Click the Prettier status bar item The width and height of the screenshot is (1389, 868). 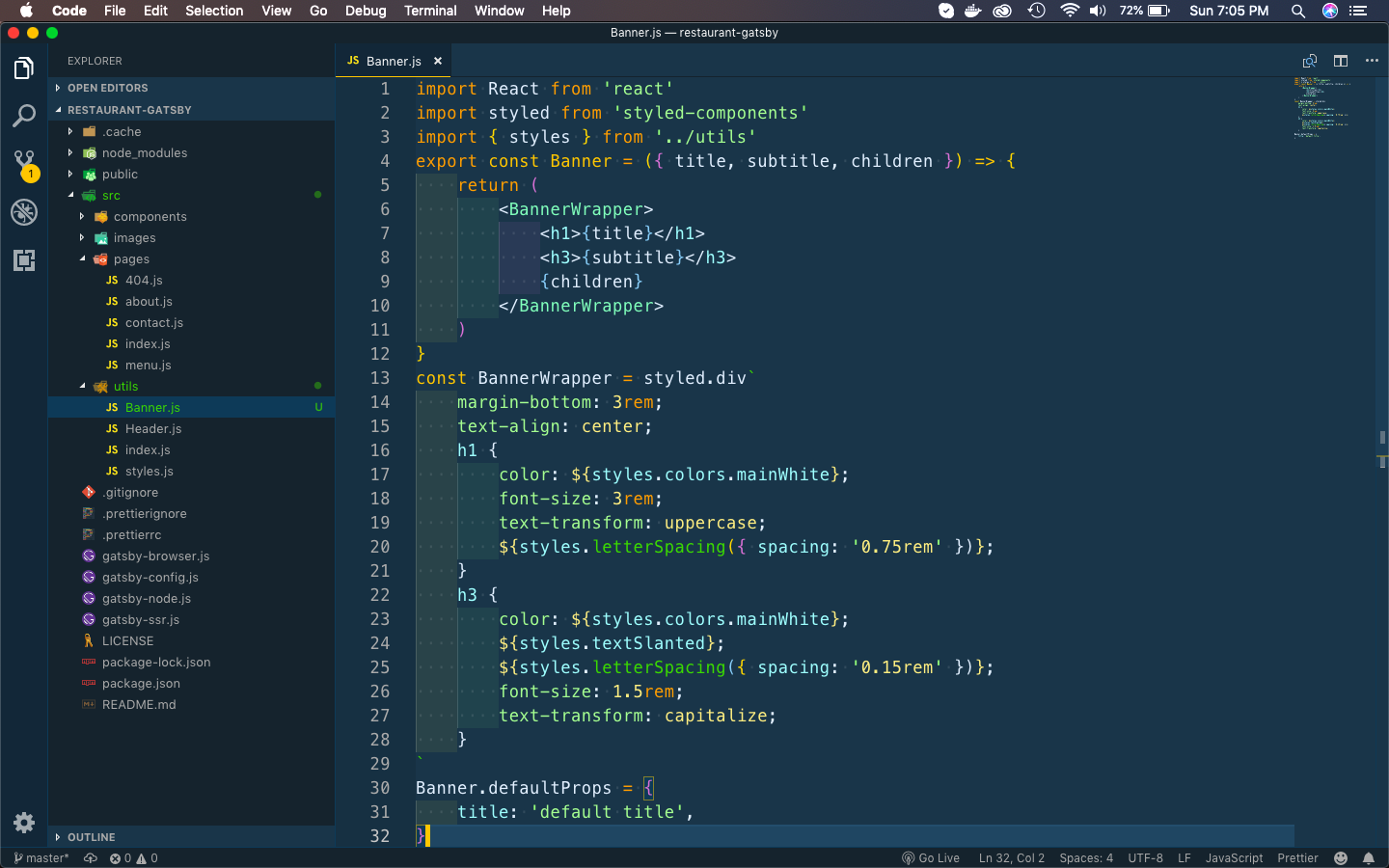(1297, 858)
